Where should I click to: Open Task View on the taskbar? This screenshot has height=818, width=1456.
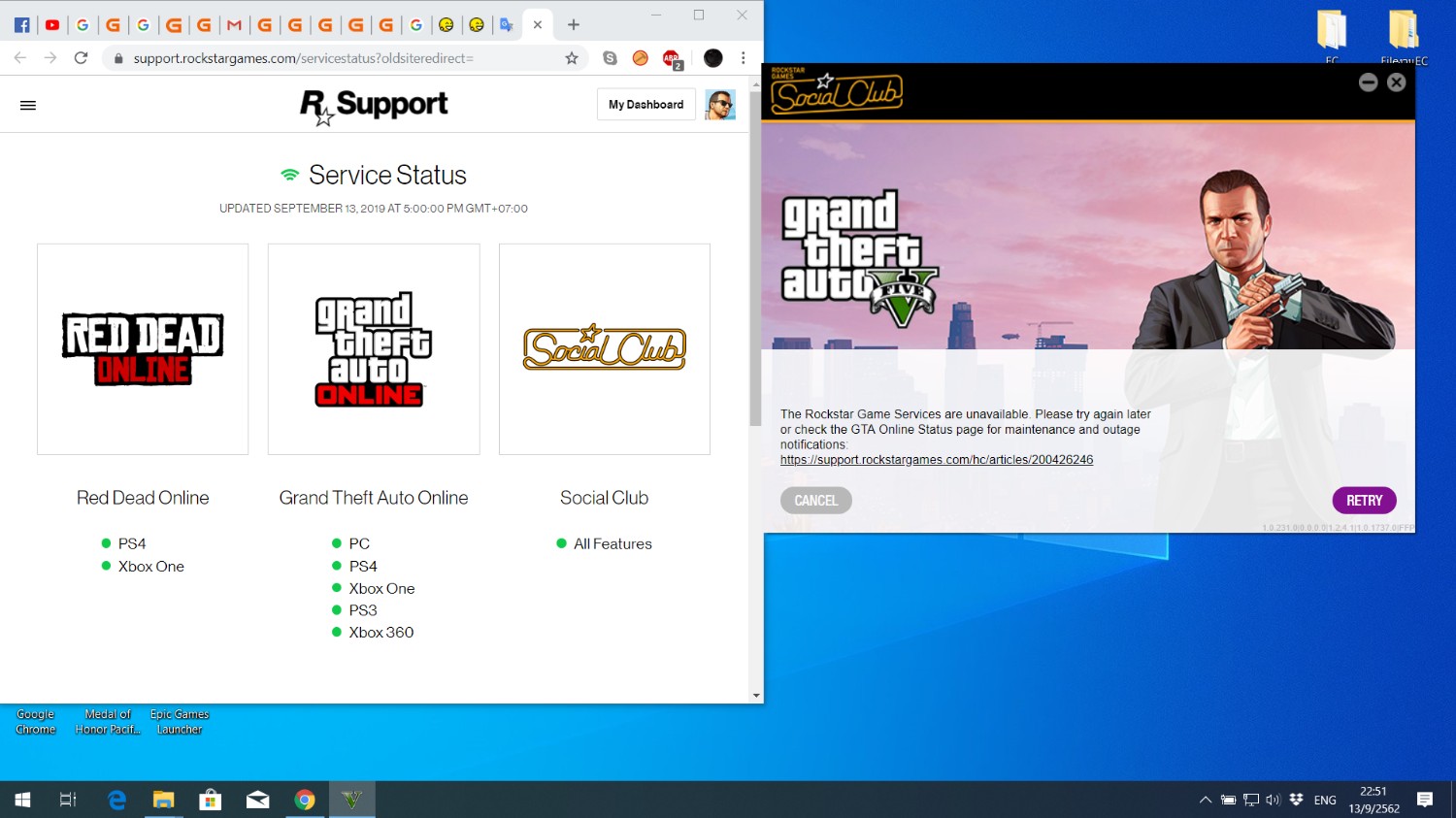(68, 800)
